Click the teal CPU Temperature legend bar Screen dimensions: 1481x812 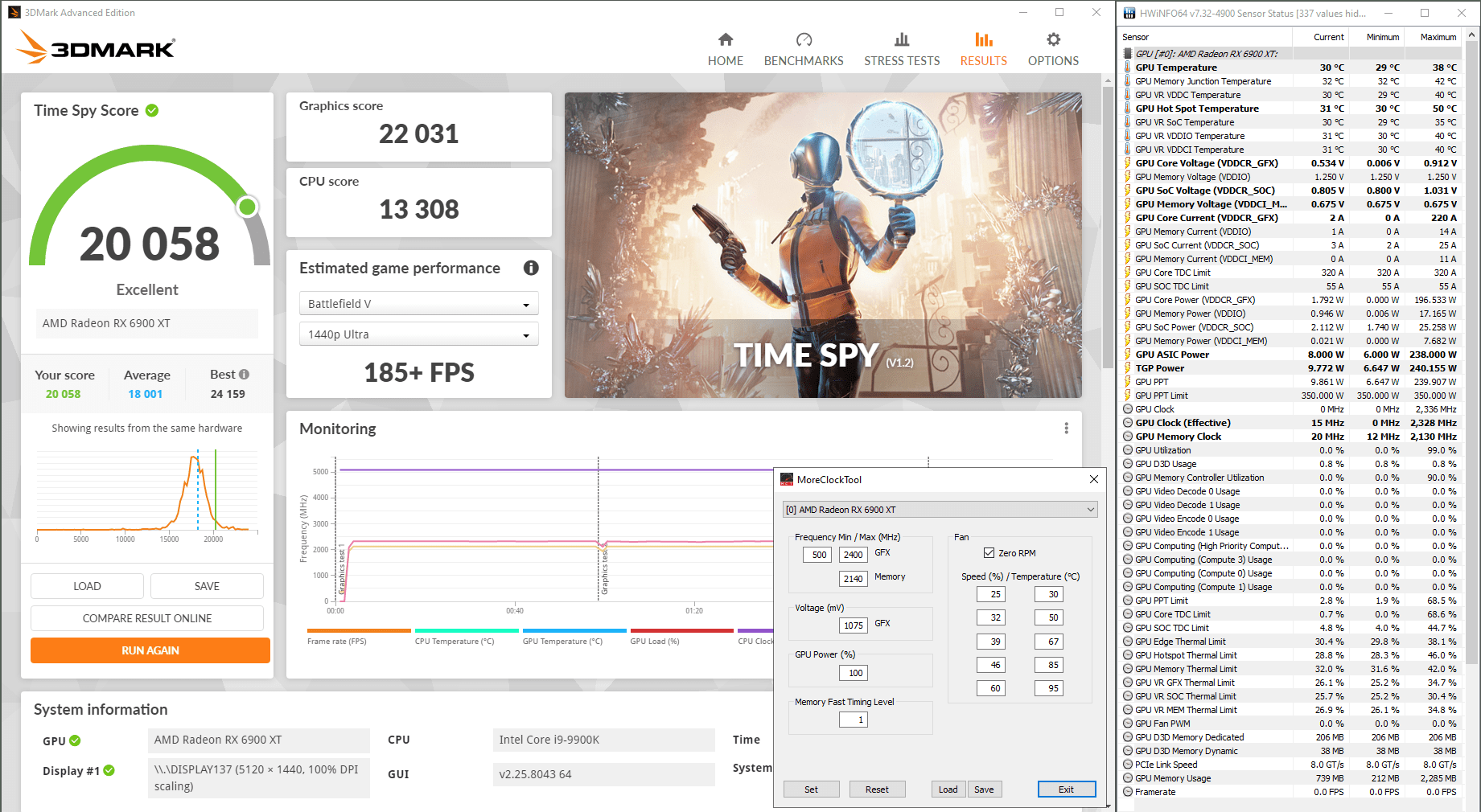467,631
